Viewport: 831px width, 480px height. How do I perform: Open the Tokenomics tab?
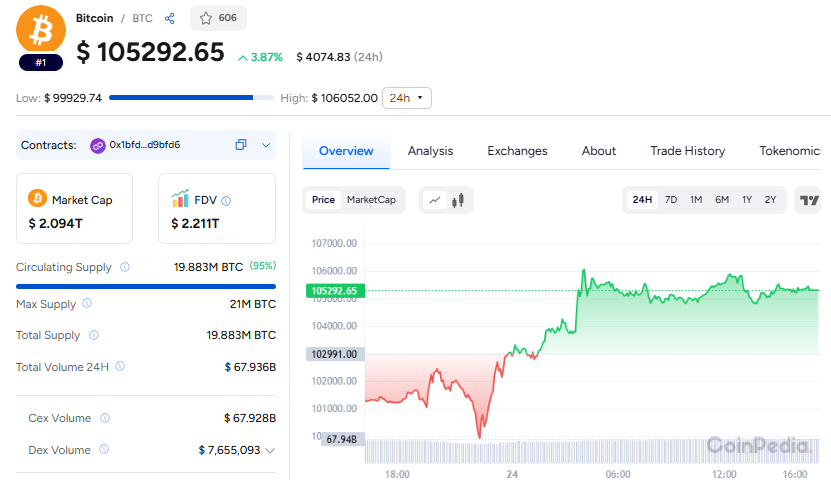(790, 151)
